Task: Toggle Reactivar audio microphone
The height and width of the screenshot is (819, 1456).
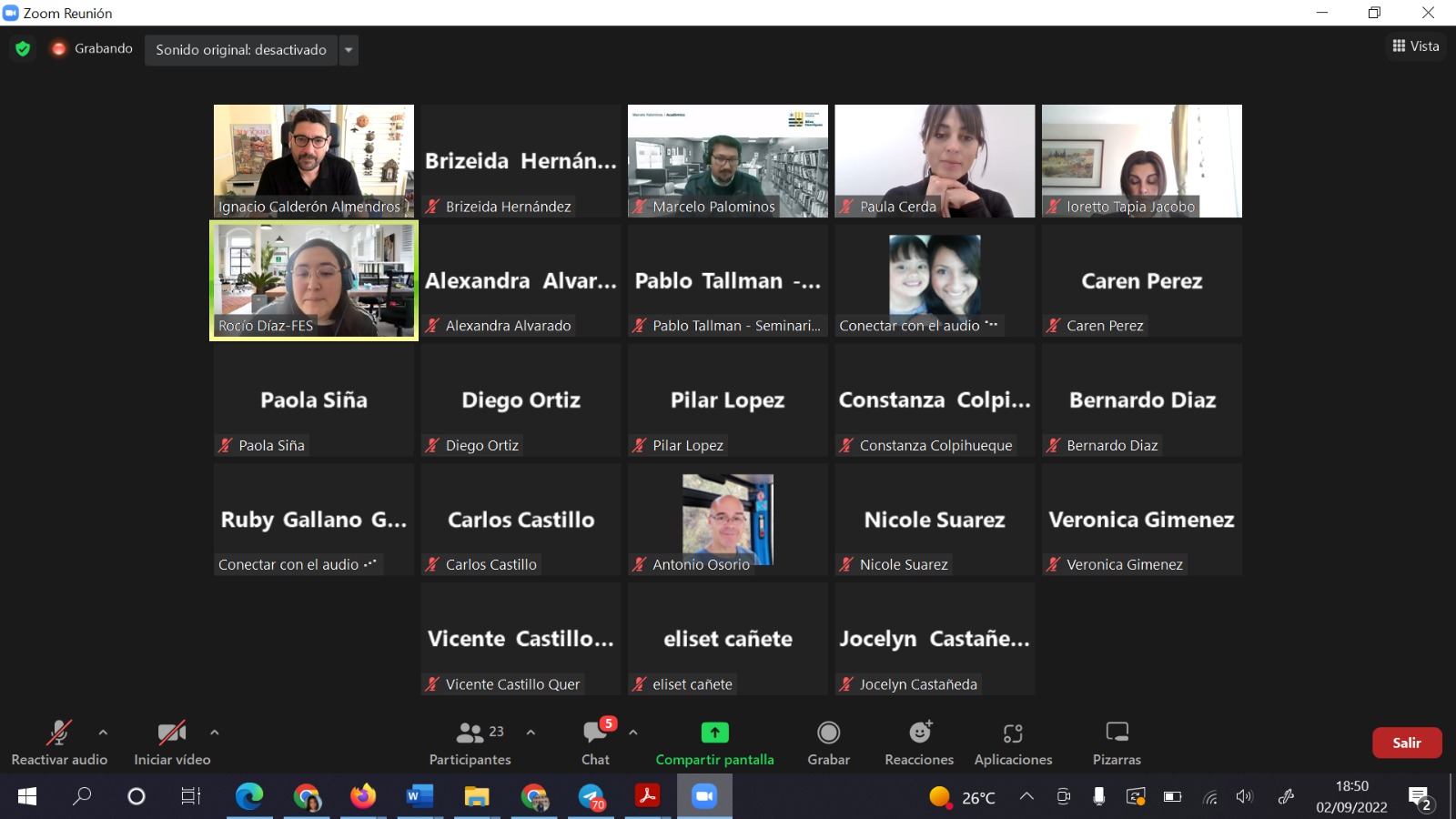Action: click(x=59, y=743)
